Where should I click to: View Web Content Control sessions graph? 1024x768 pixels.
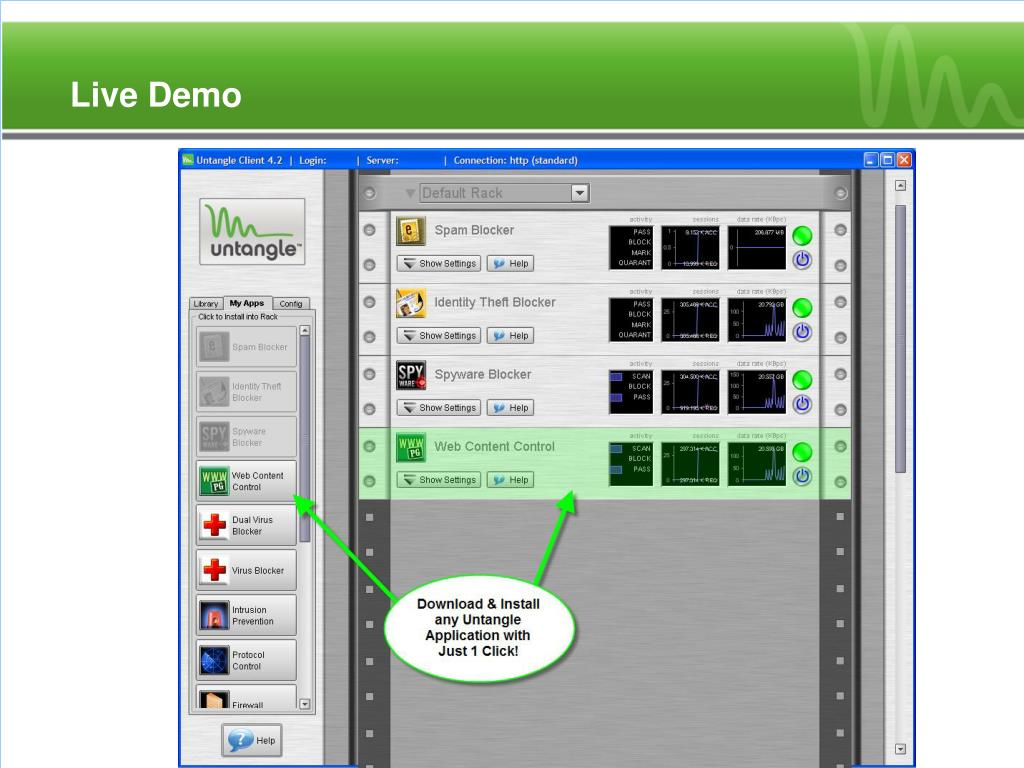tap(690, 464)
